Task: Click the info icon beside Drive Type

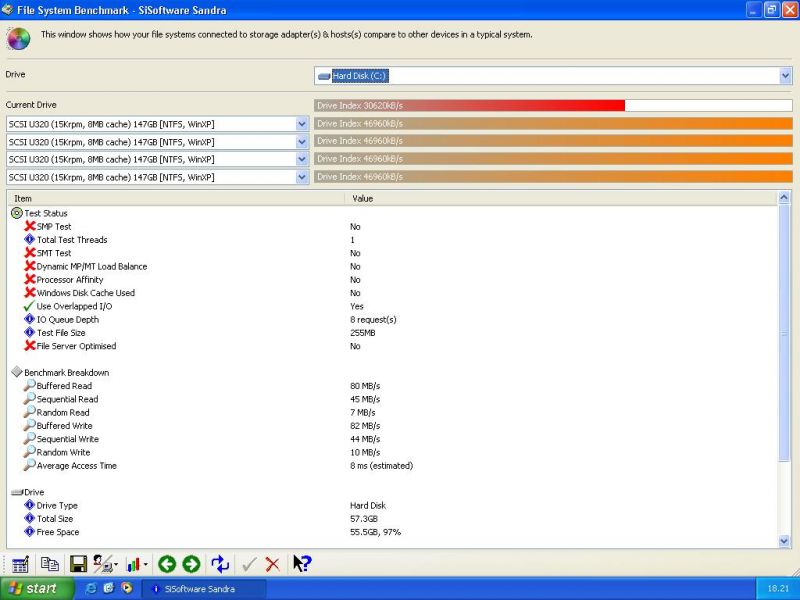Action: coord(30,505)
